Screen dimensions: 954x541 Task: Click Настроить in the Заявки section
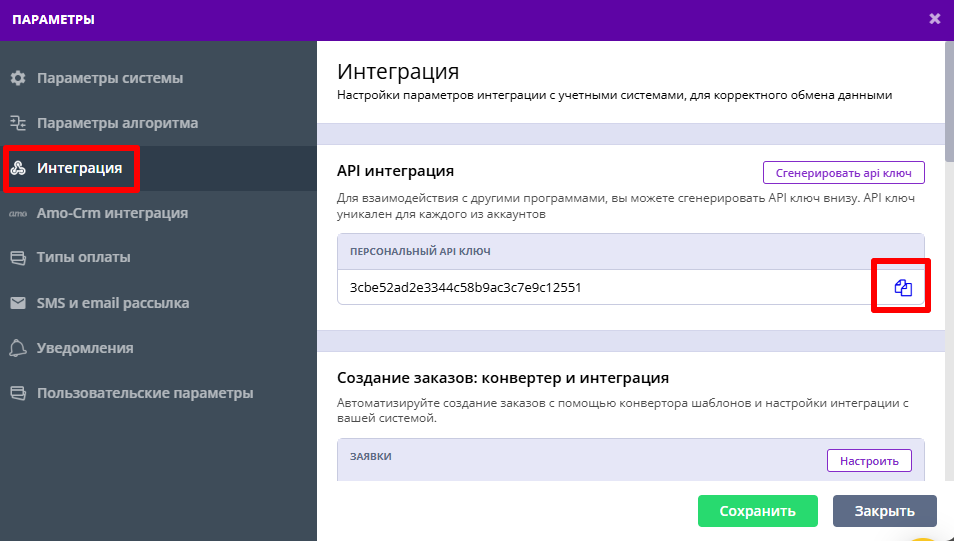coord(868,460)
